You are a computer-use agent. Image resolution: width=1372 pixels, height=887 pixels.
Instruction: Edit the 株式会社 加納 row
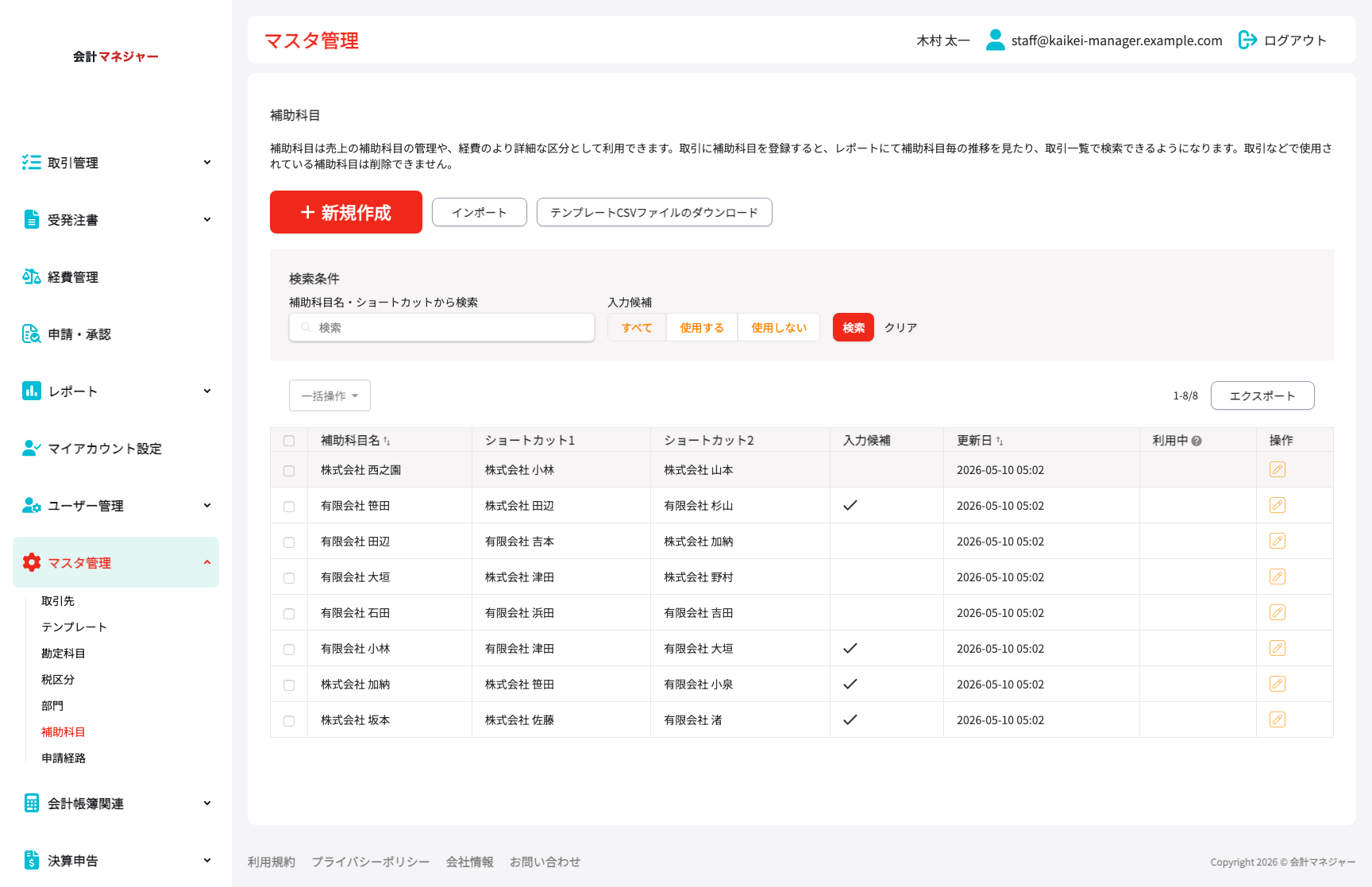point(1278,685)
